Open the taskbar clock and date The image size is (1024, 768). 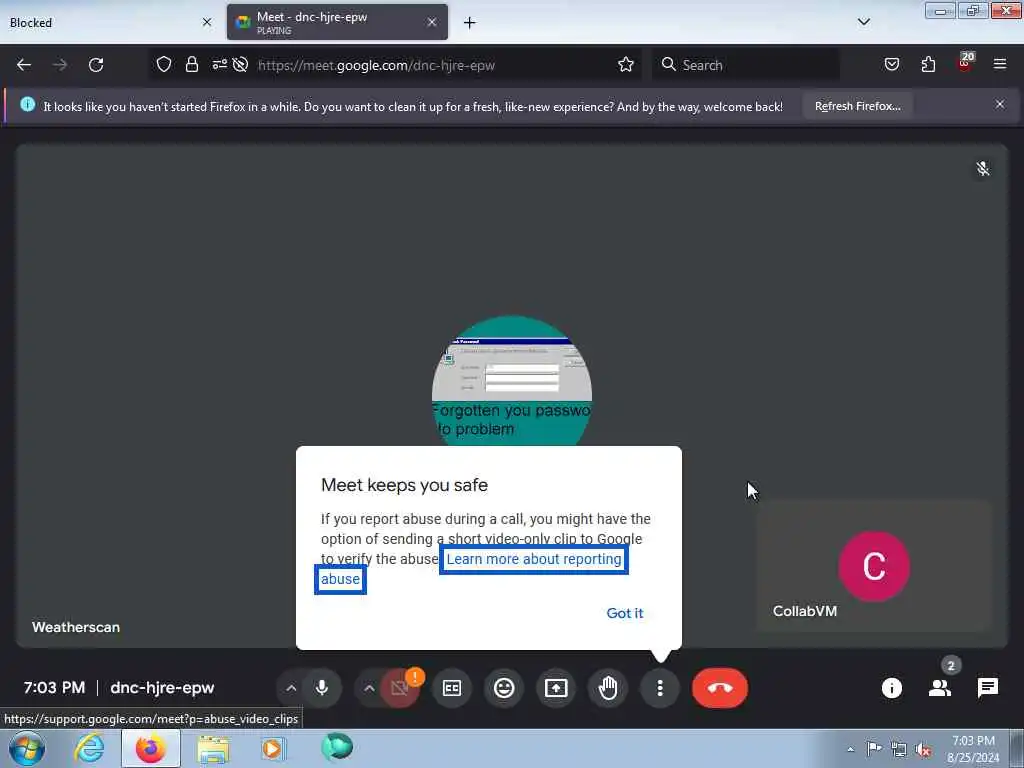[973, 749]
